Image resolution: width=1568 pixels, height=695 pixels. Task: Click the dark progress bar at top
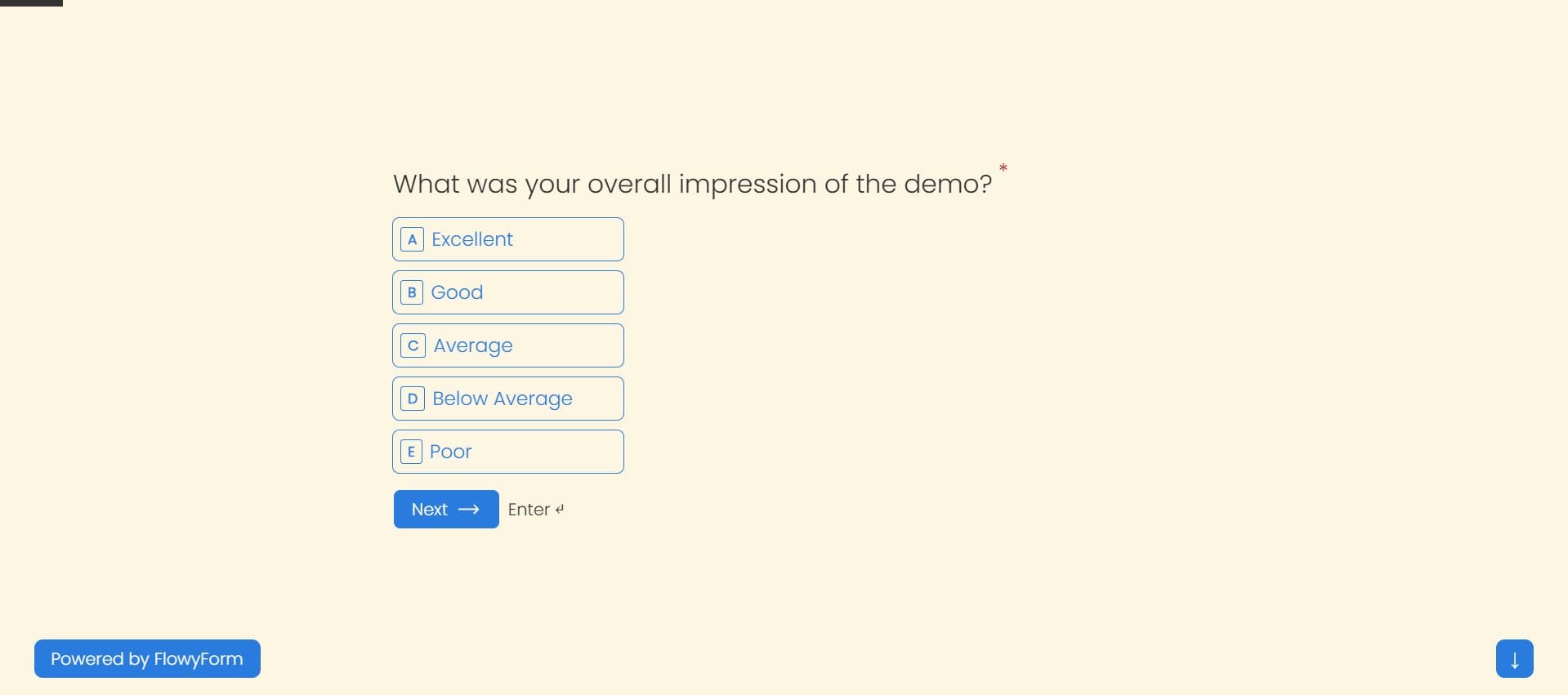tap(31, 3)
